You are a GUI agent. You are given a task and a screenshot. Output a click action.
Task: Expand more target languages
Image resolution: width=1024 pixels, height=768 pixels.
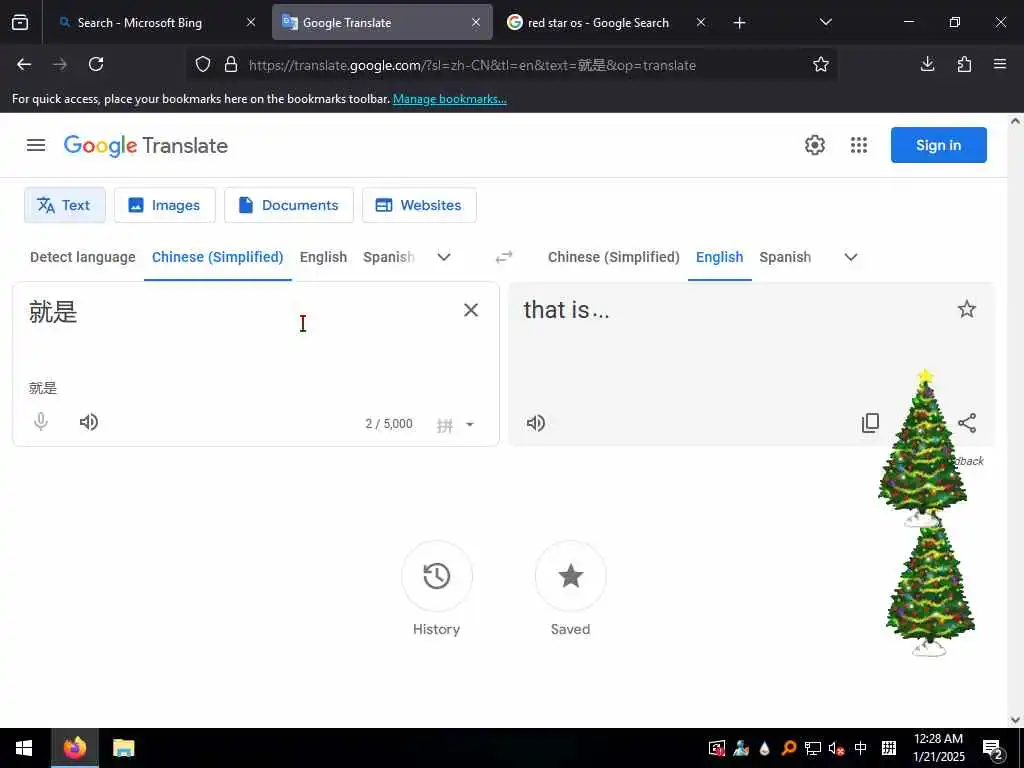coord(851,257)
